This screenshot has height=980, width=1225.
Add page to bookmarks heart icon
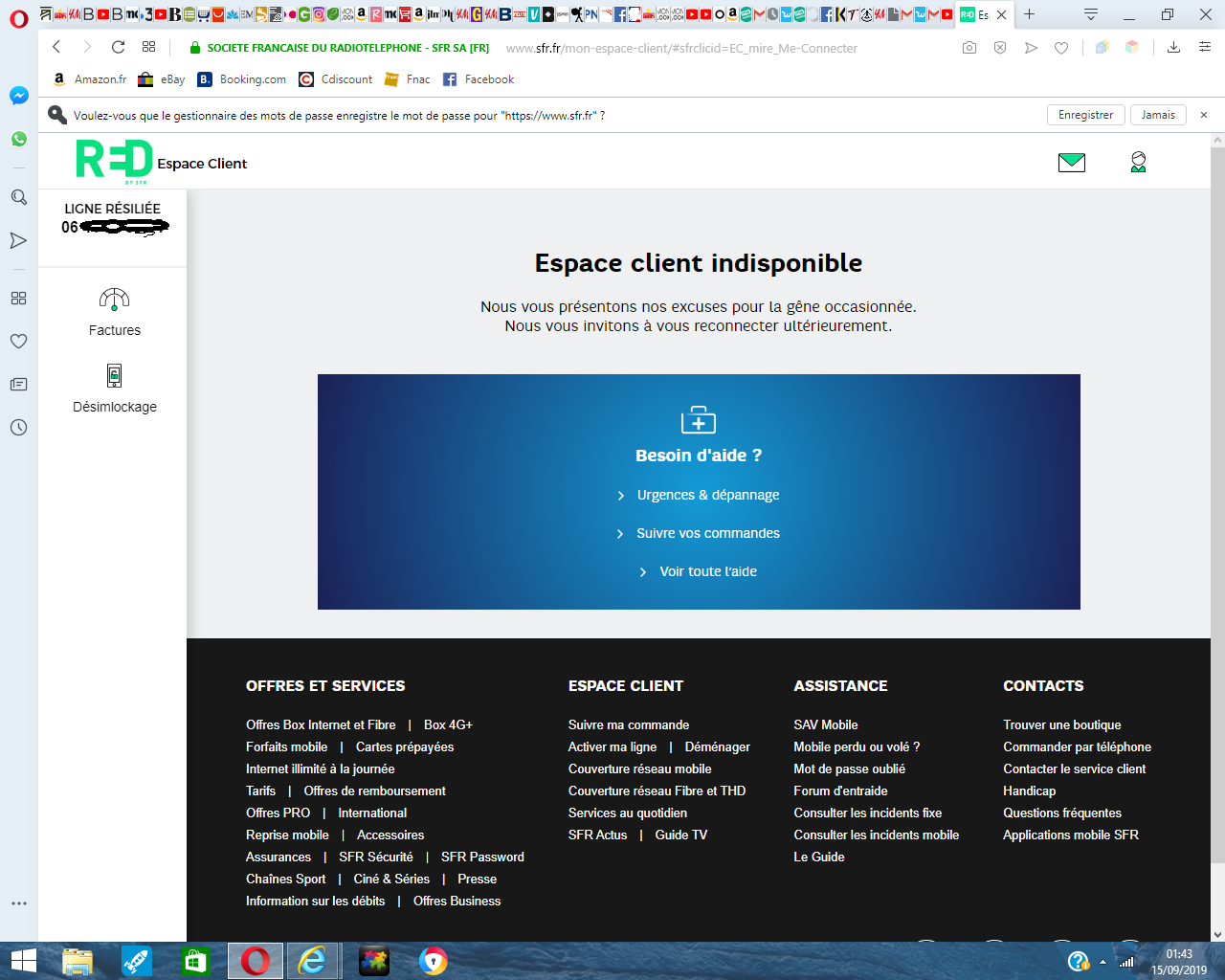1061,48
